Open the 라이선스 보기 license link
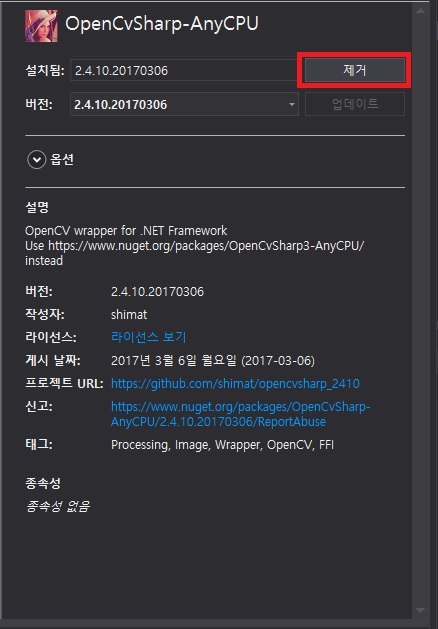 (x=149, y=337)
